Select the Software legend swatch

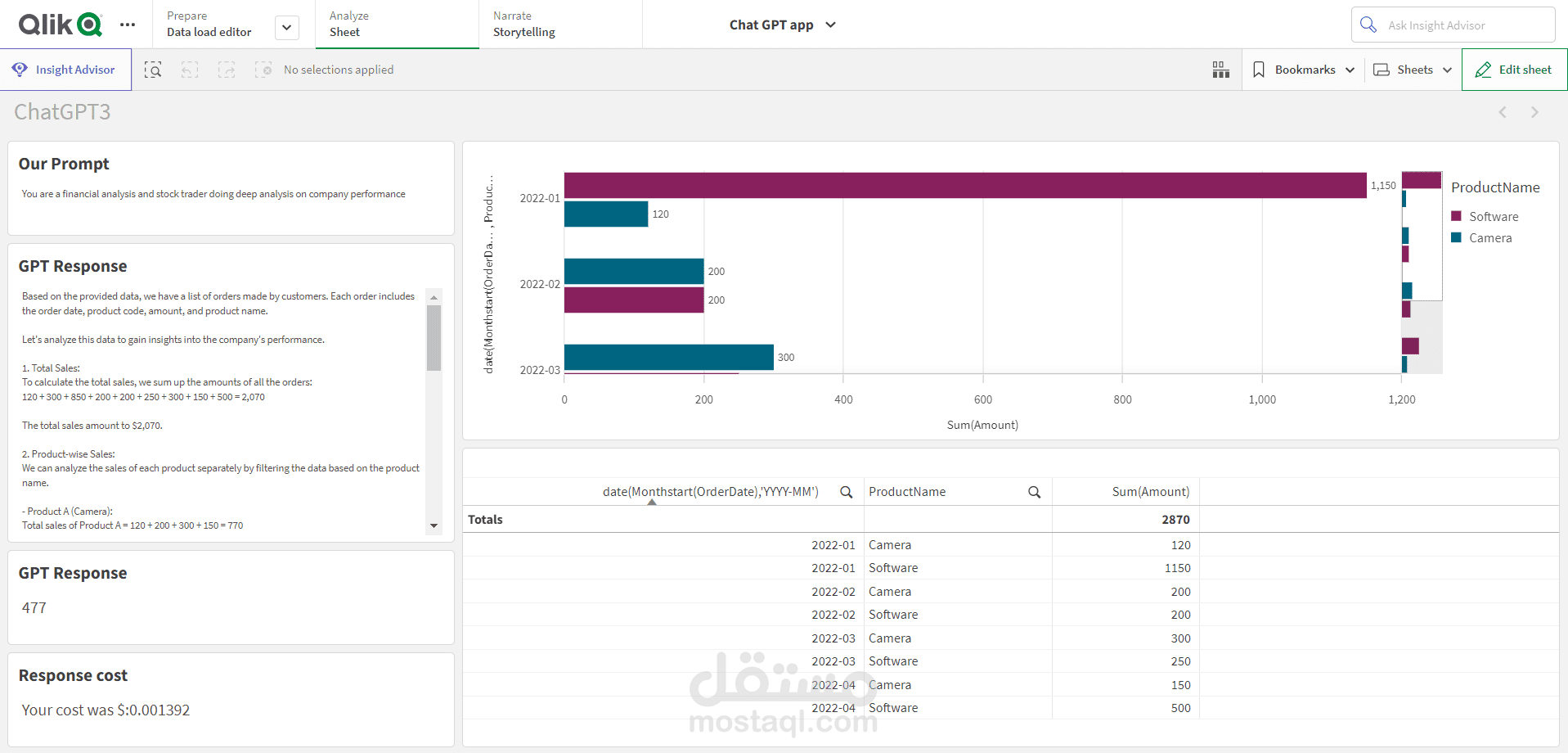click(x=1456, y=216)
